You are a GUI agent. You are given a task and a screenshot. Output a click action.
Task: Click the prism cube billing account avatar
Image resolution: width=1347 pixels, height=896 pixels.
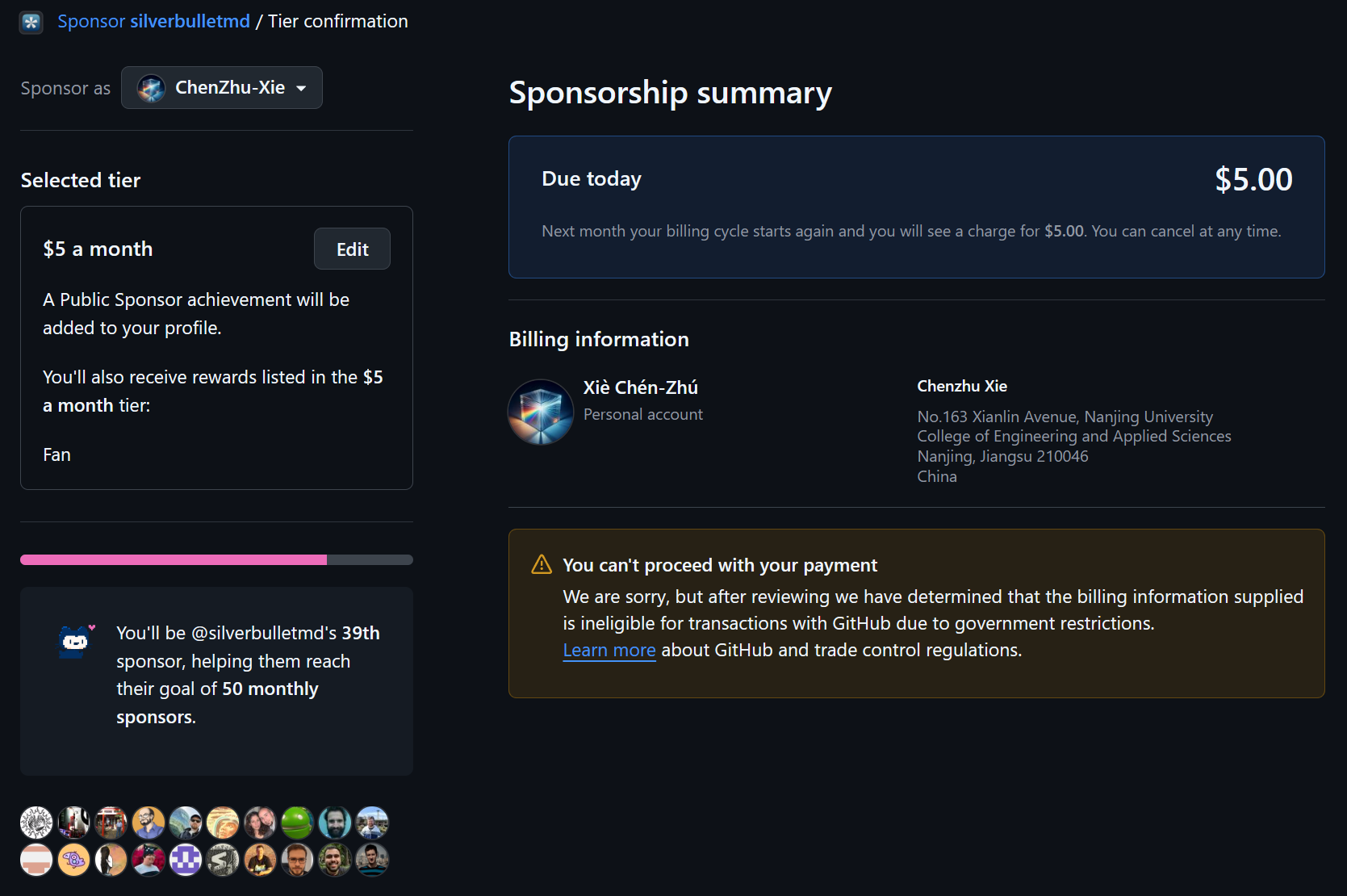[541, 412]
